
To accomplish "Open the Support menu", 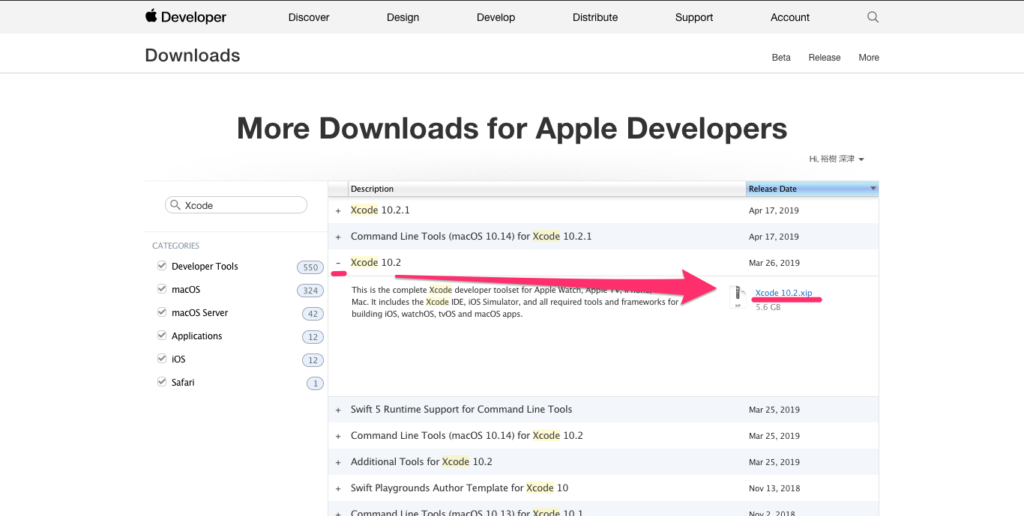I will [x=694, y=18].
